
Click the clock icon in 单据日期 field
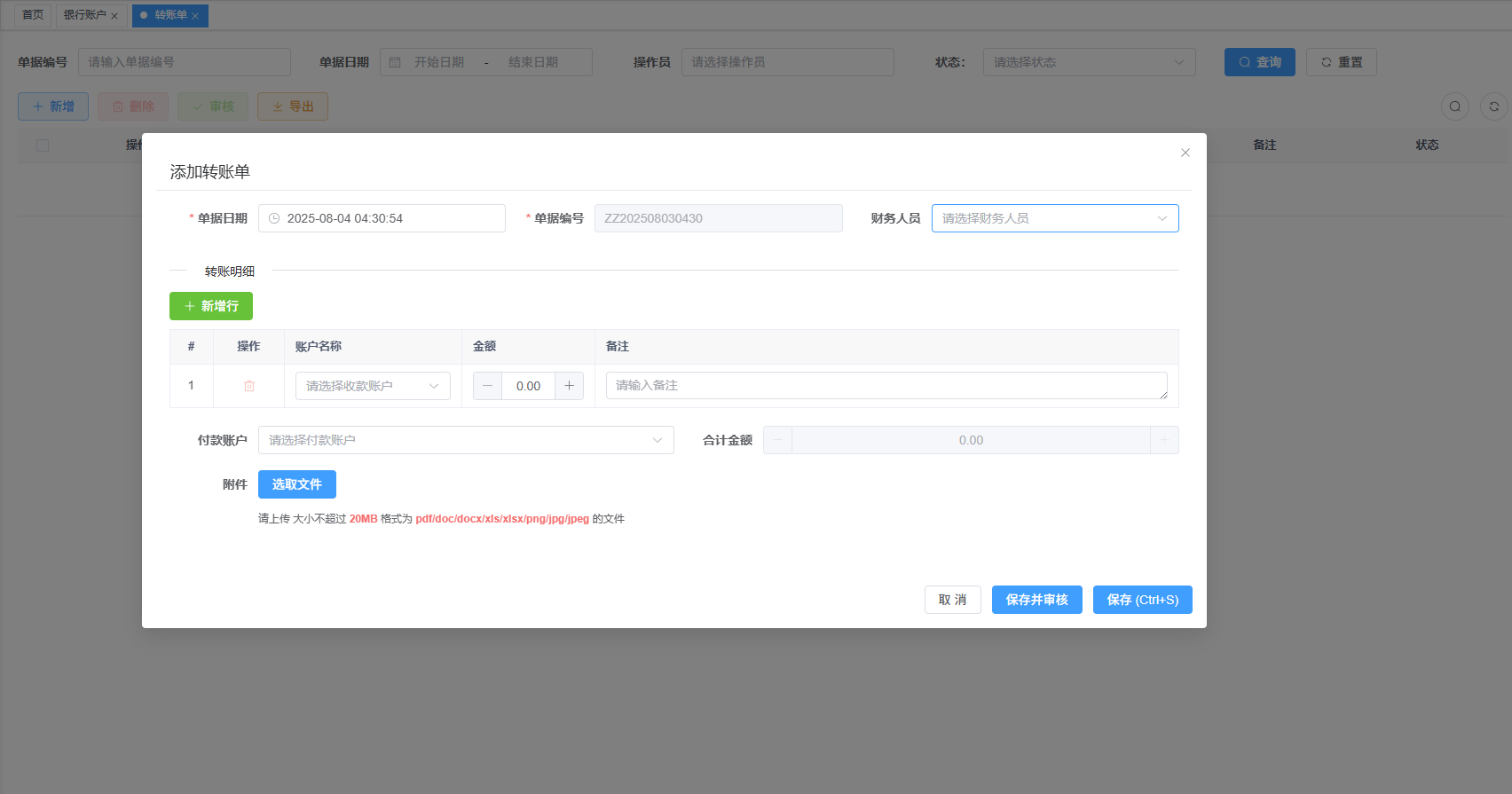pos(274,218)
